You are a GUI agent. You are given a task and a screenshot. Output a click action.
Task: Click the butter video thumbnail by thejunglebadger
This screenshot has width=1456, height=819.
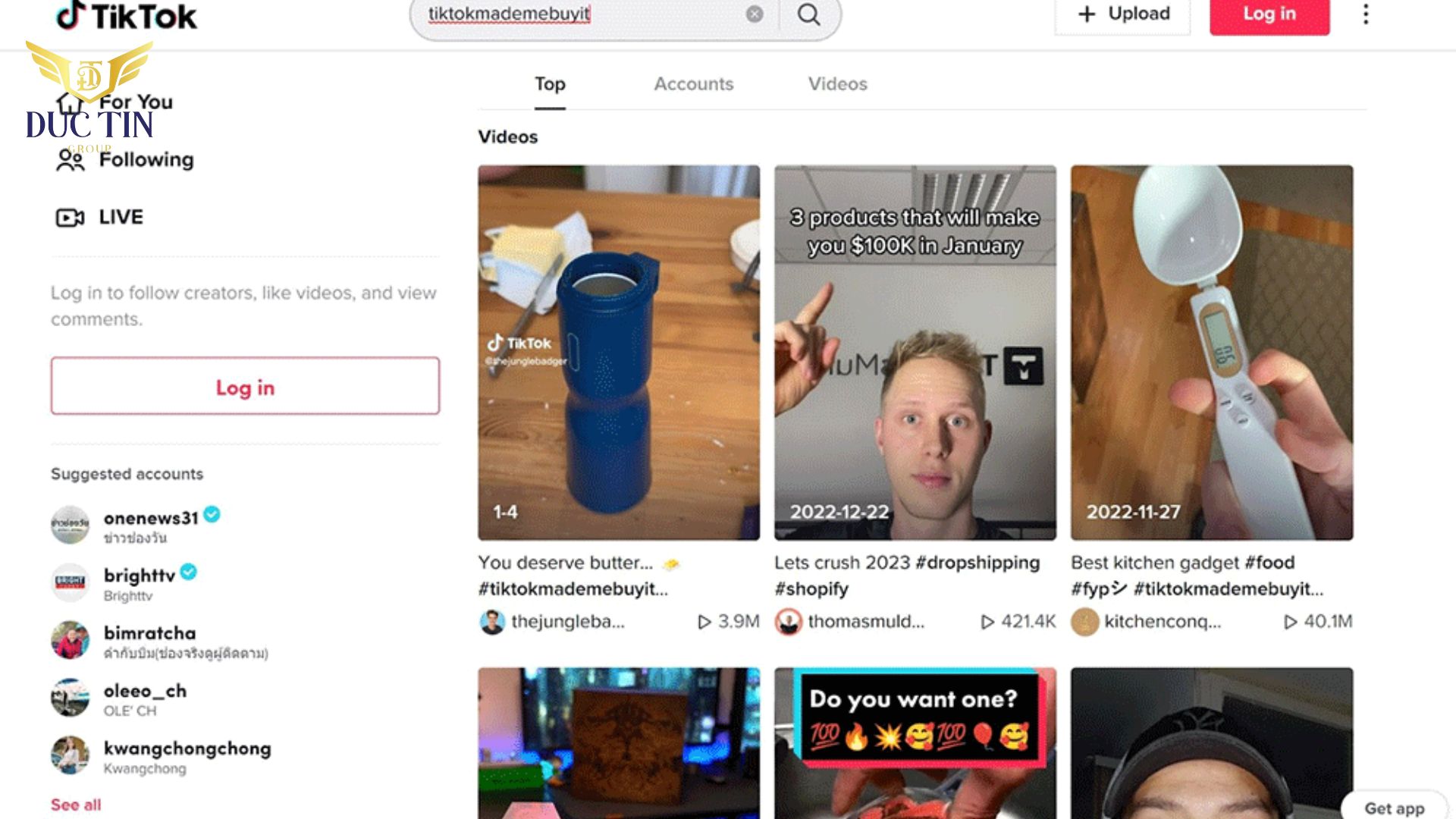[x=617, y=352]
